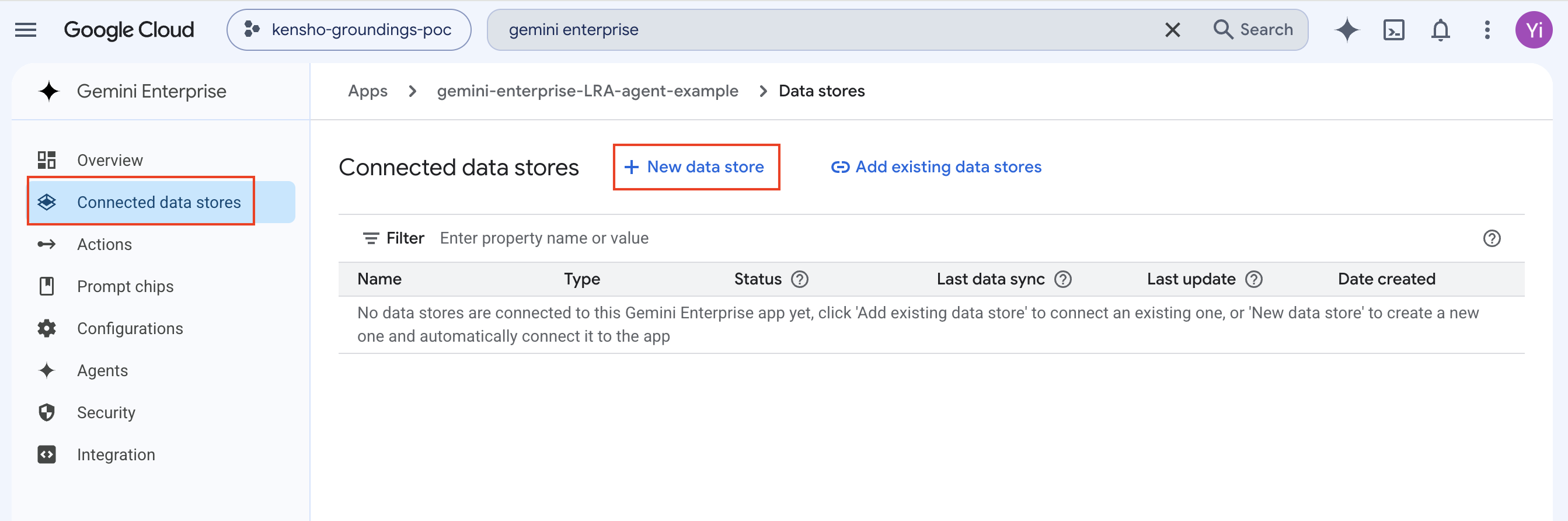Click the Date created column header

[1386, 279]
